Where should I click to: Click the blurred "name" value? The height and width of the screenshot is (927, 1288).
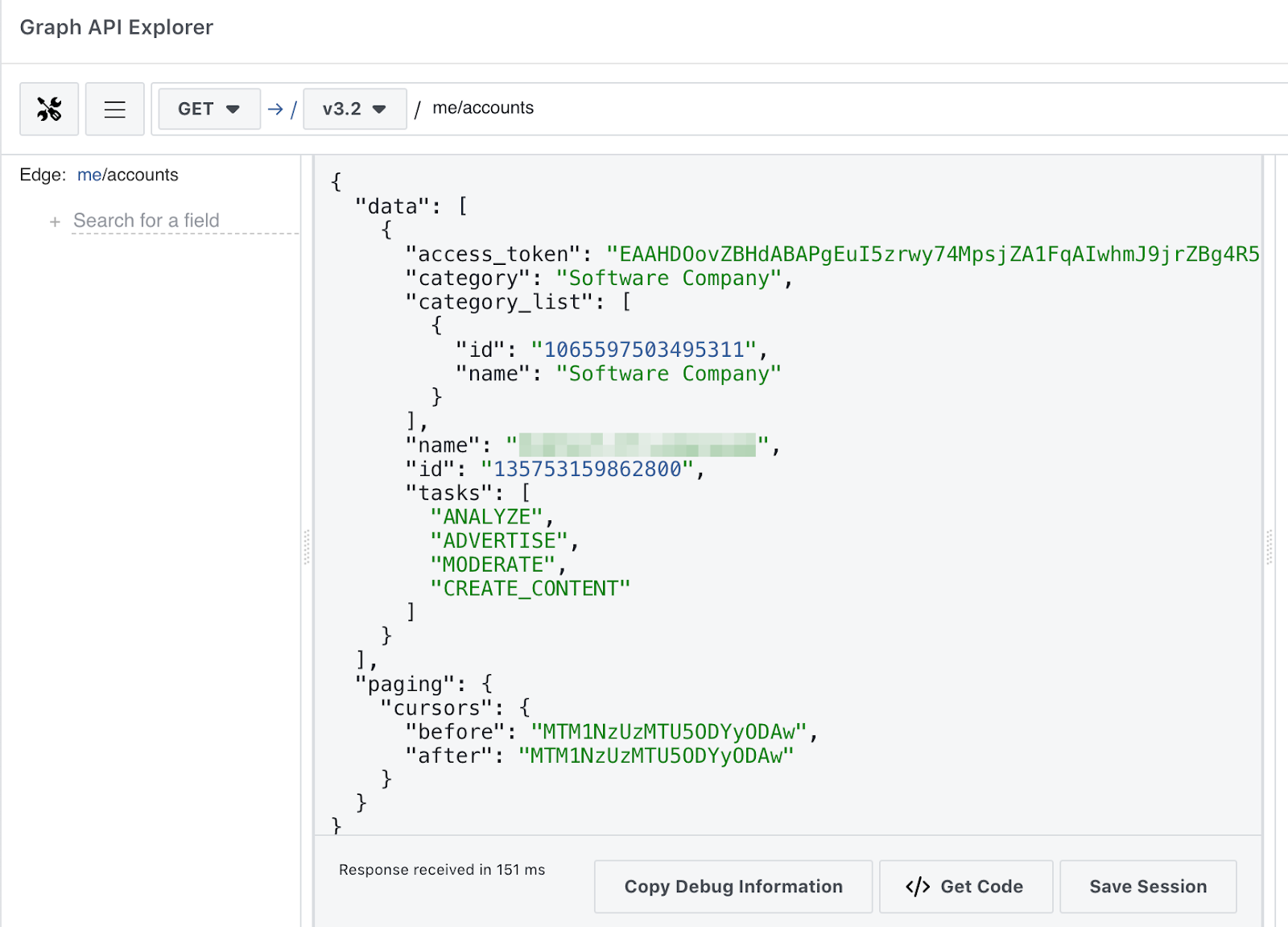(x=638, y=445)
